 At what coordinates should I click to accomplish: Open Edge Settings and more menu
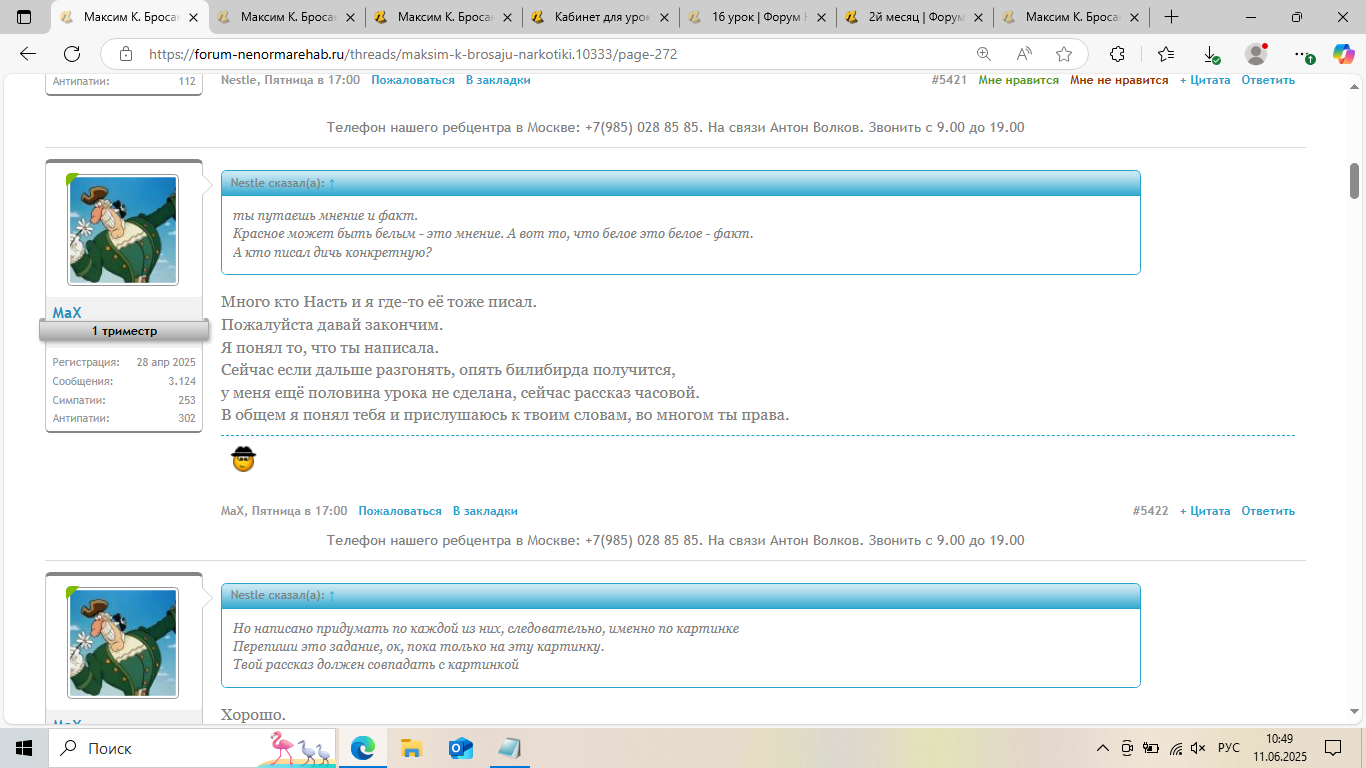click(x=1300, y=54)
